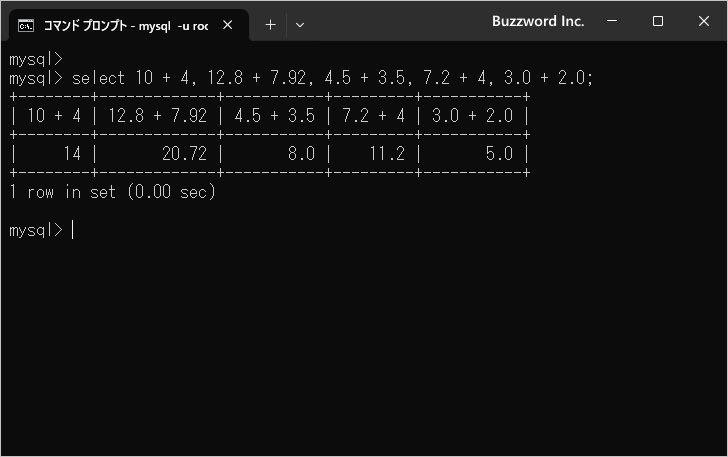The image size is (728, 457).
Task: Click the cursor at the last mysql> prompt
Action: tap(73, 230)
